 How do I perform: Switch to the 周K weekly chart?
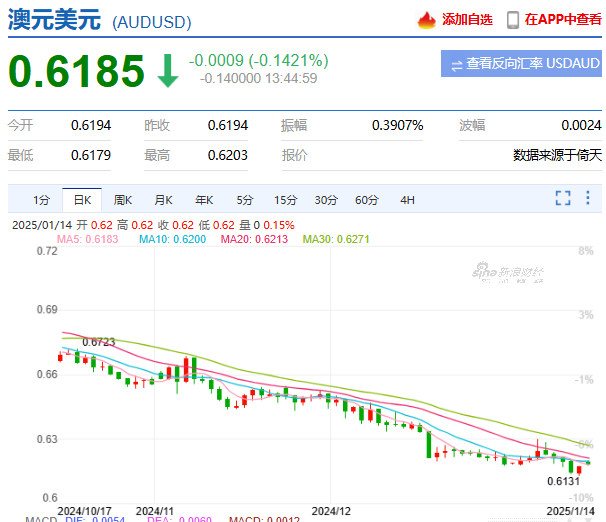[x=123, y=199]
